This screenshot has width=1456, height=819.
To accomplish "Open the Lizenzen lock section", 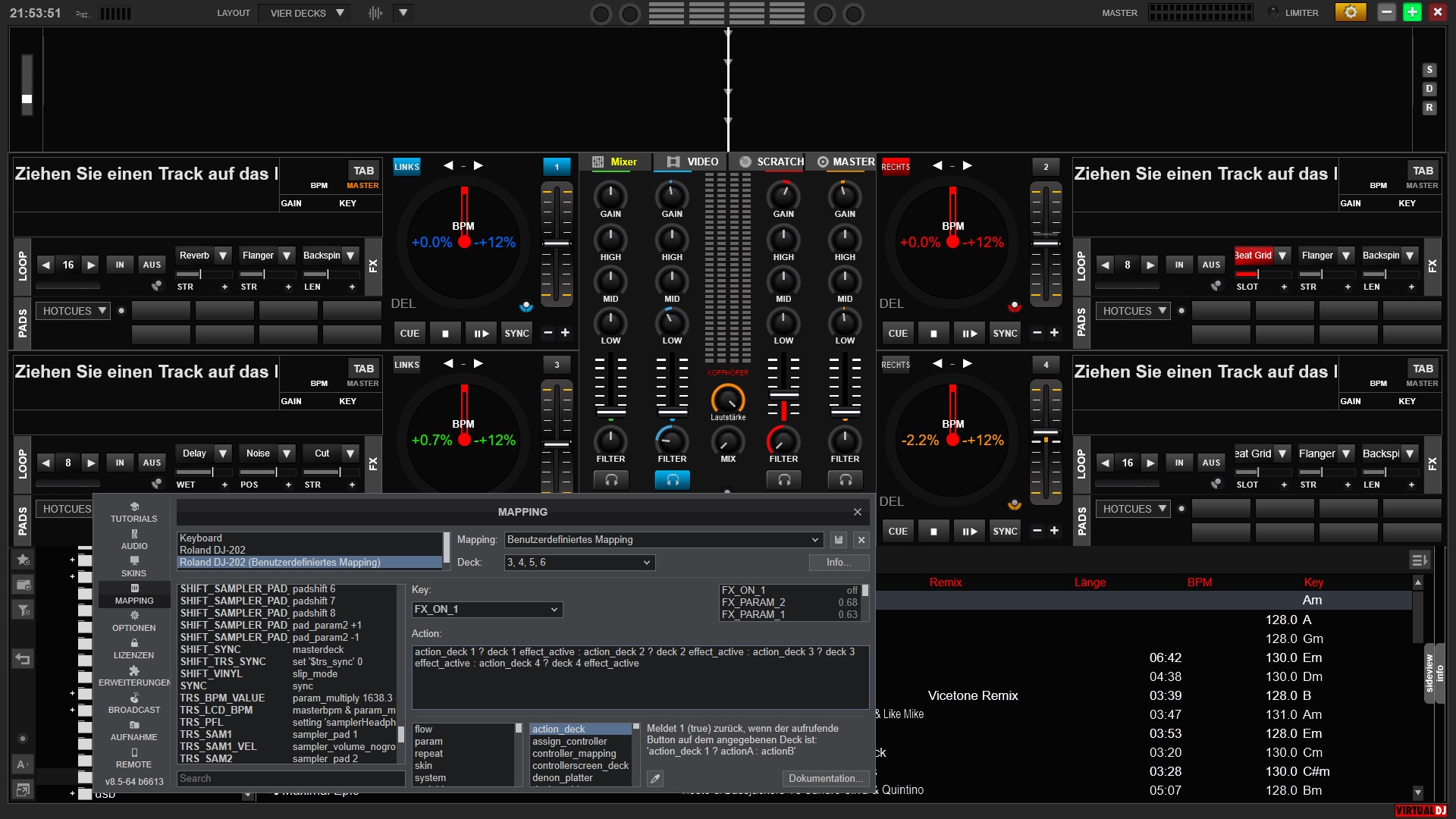I will [134, 648].
